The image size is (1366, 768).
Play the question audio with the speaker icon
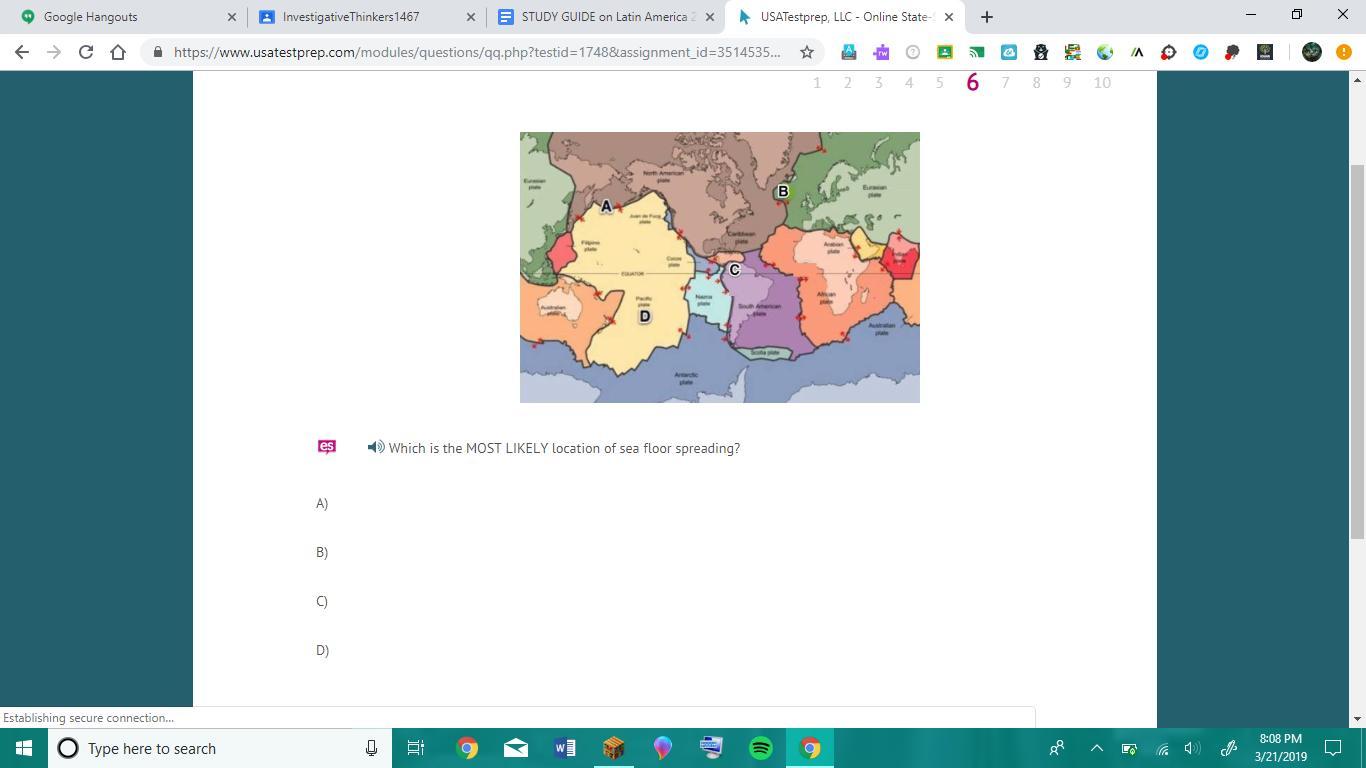(x=376, y=447)
